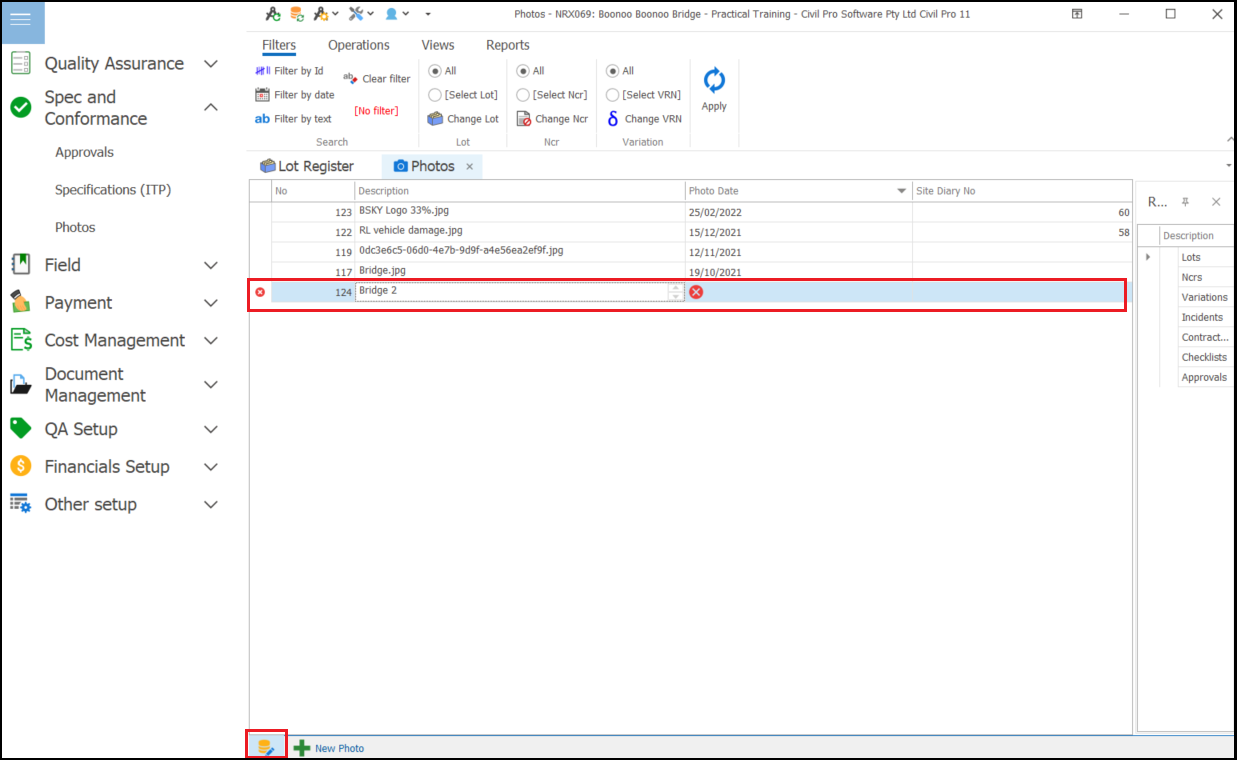Image resolution: width=1237 pixels, height=760 pixels.
Task: Click the Change VRN delta icon
Action: pos(613,119)
